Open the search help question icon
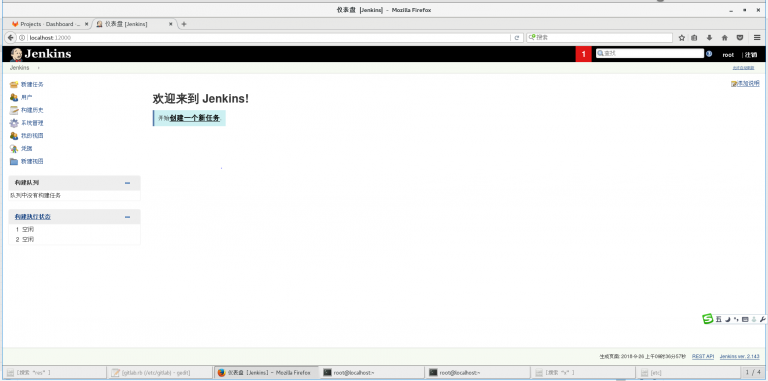 pyautogui.click(x=709, y=54)
